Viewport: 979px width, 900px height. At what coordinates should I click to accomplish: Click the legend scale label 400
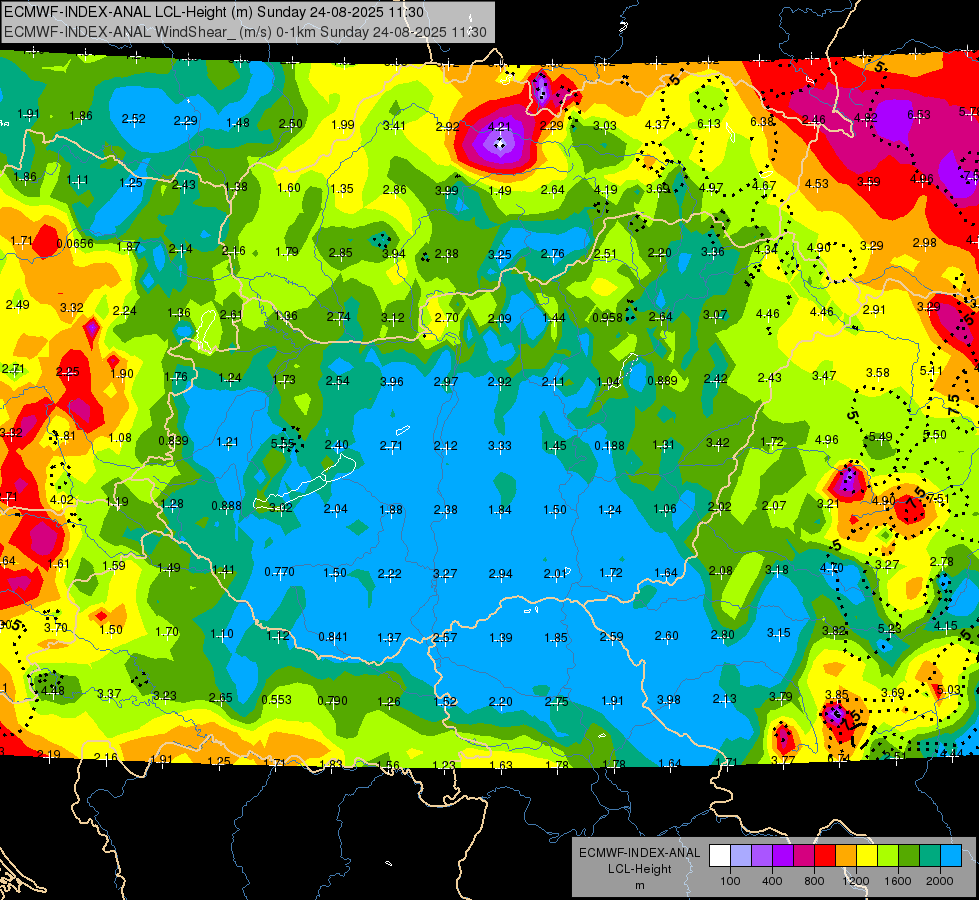pyautogui.click(x=772, y=881)
